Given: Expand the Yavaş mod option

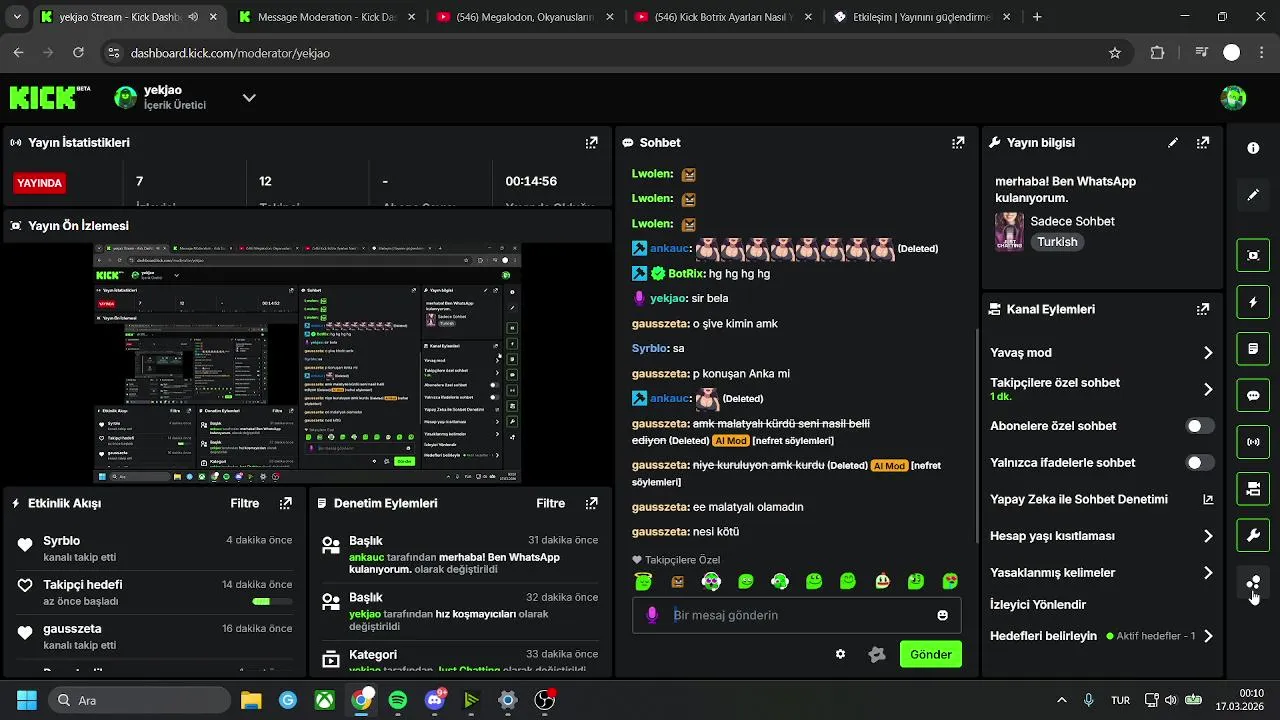Looking at the screenshot, I should tap(1208, 353).
